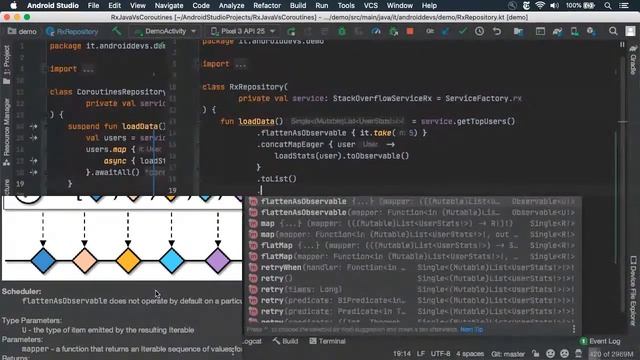Click the RxRepository breadcrumb in navigation bar
The width and height of the screenshot is (640, 360).
(72, 31)
